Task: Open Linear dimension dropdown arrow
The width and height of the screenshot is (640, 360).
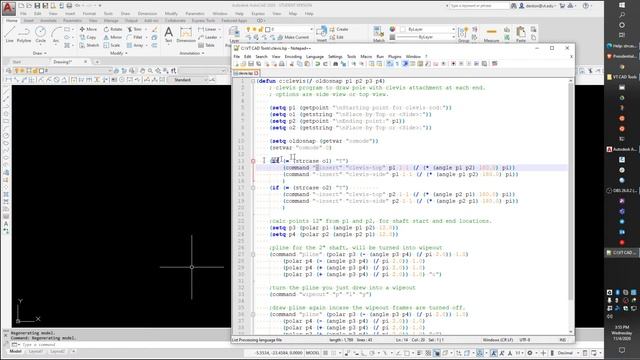Action: tap(219, 29)
